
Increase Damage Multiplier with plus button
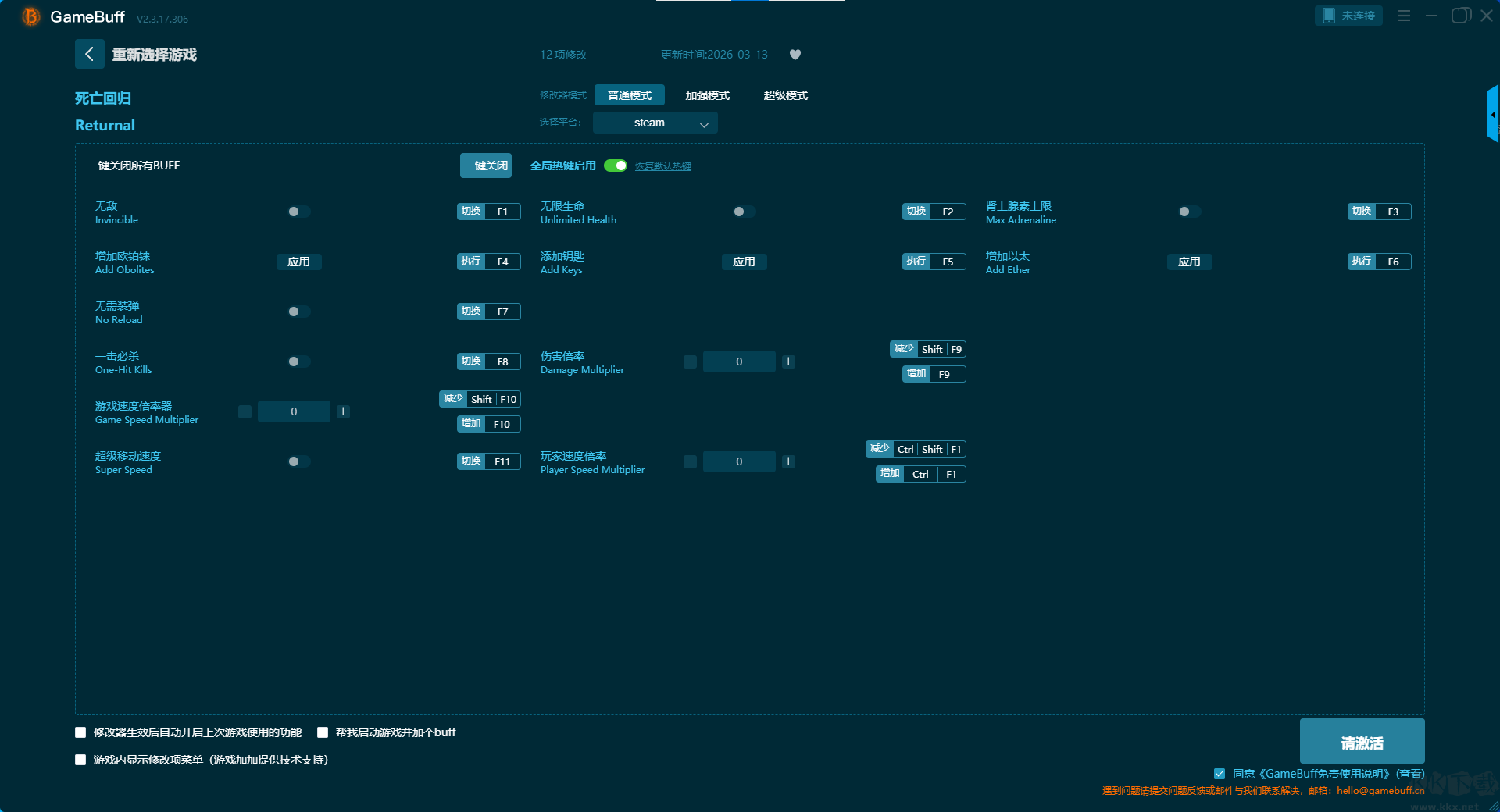click(788, 361)
